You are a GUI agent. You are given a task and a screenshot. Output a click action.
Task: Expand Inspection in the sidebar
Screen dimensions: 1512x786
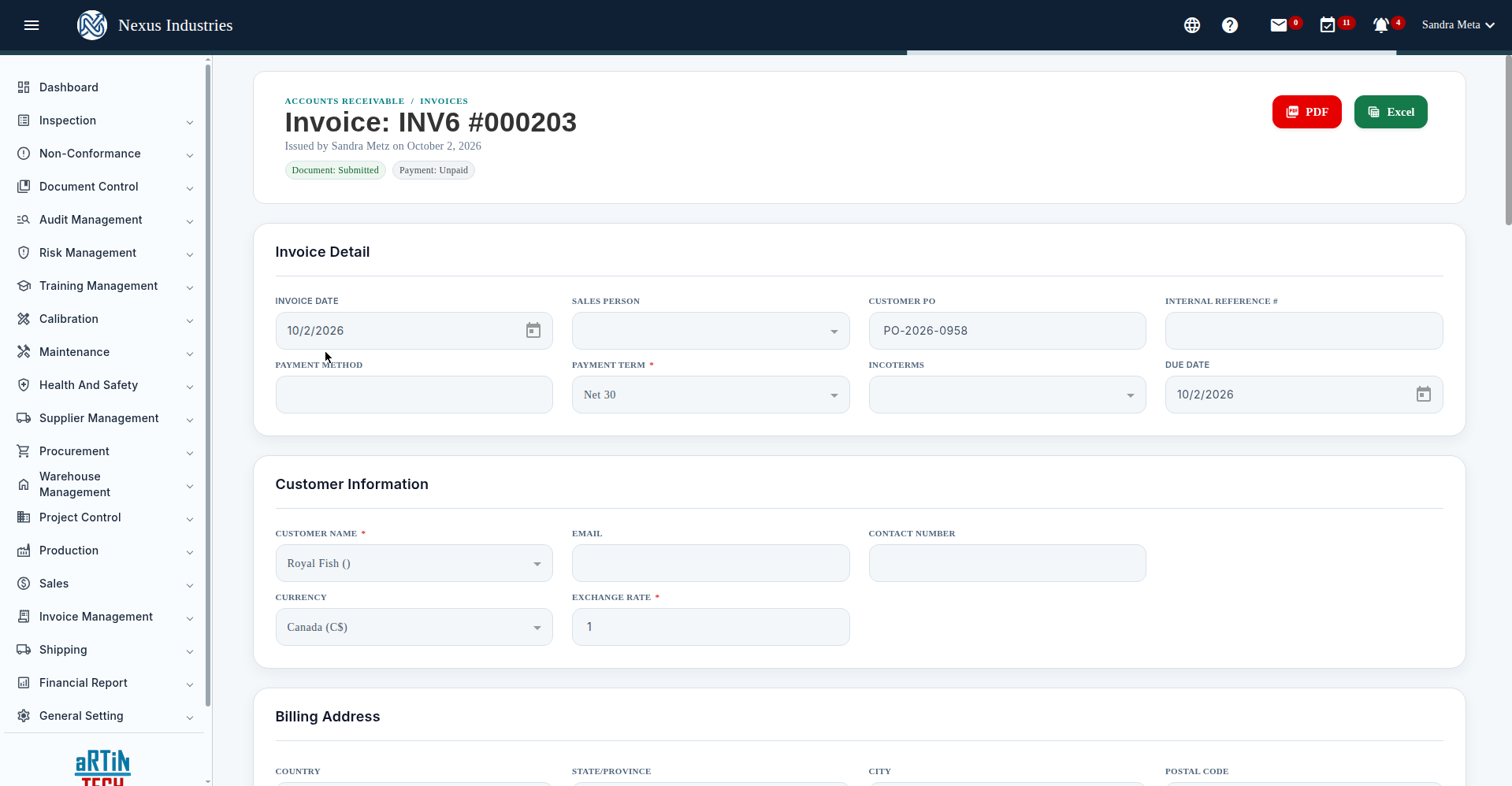105,120
